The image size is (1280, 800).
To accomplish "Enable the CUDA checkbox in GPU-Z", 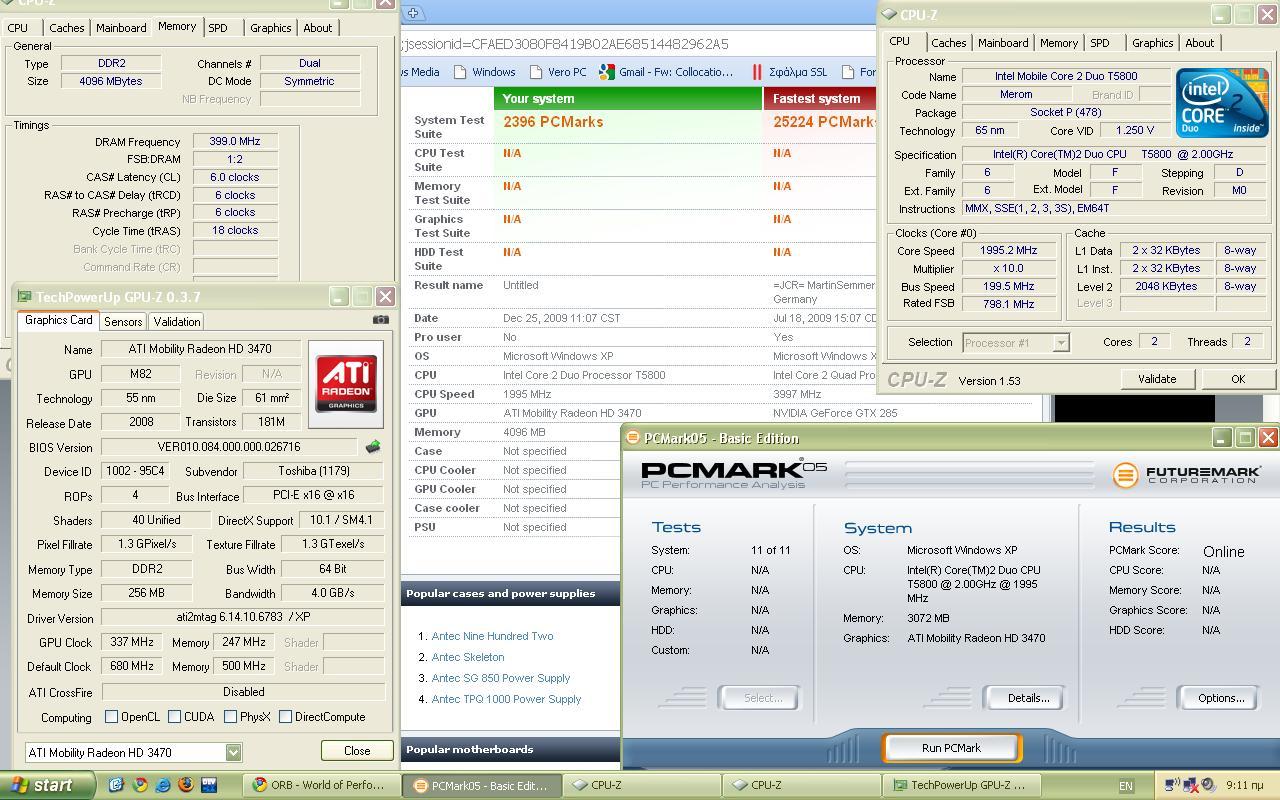I will pos(175,717).
